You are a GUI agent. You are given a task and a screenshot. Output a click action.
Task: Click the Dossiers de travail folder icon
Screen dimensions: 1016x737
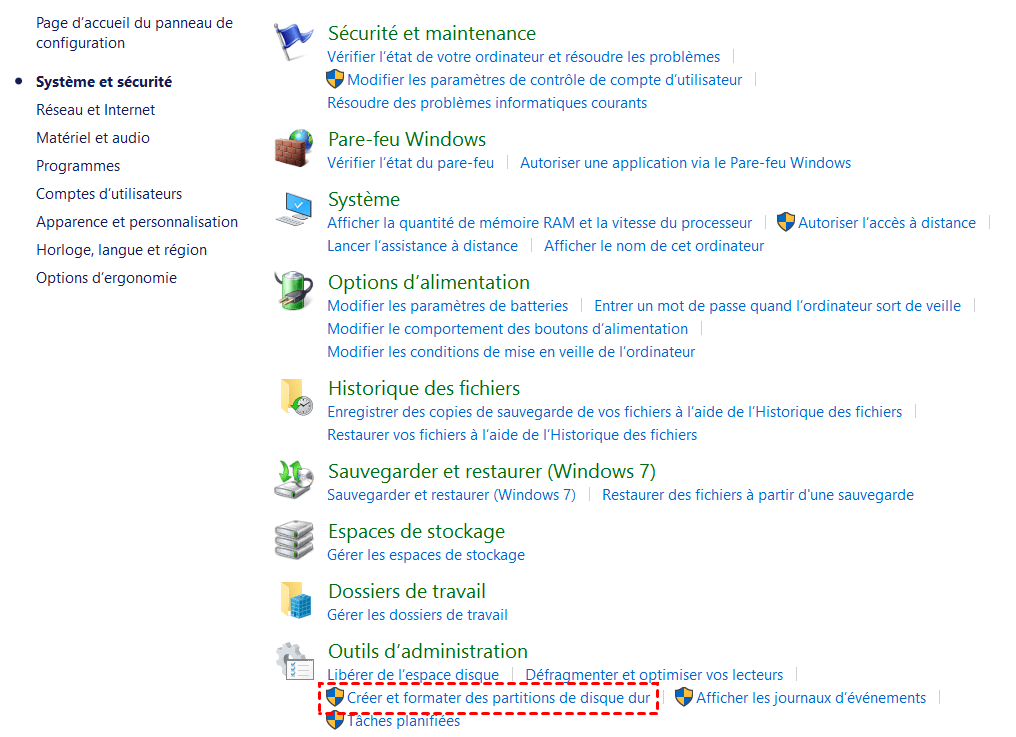tap(297, 600)
